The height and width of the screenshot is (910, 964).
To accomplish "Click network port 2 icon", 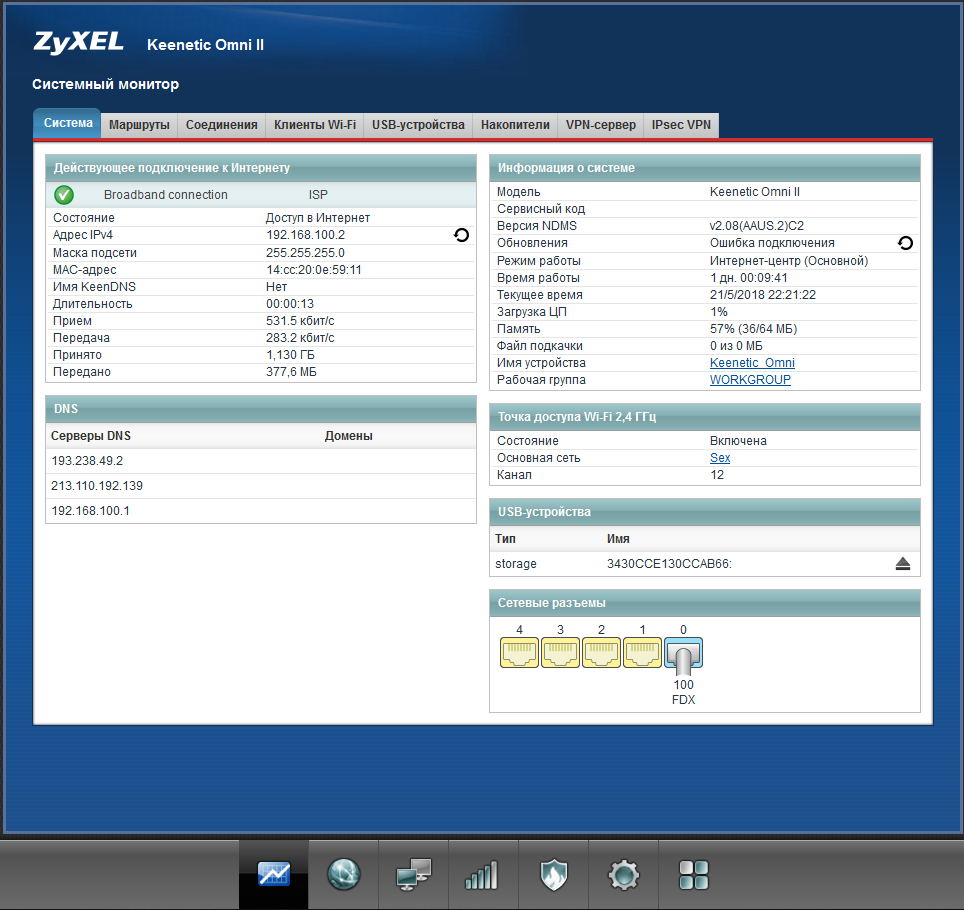I will (x=601, y=652).
